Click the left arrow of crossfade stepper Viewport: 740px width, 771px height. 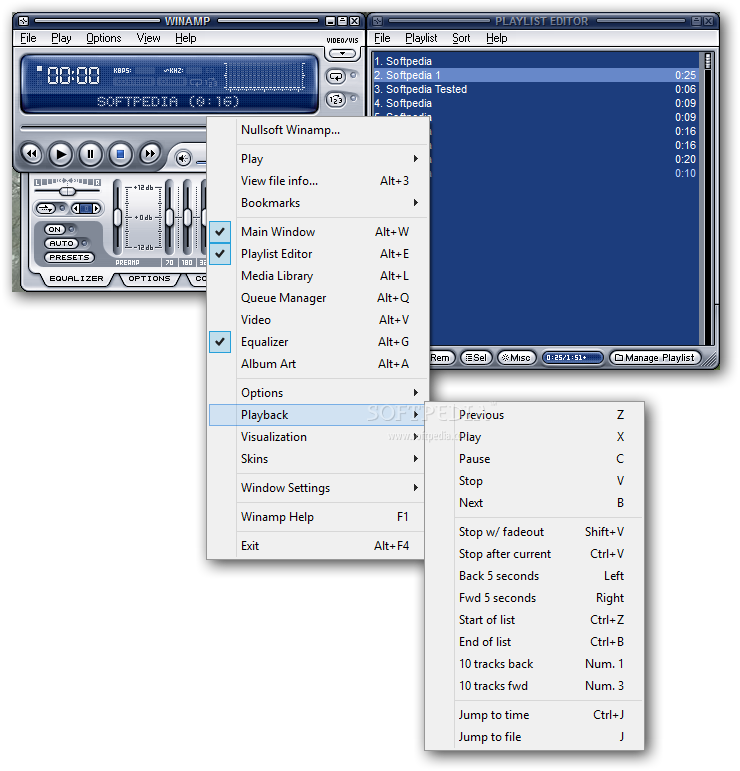coord(76,208)
